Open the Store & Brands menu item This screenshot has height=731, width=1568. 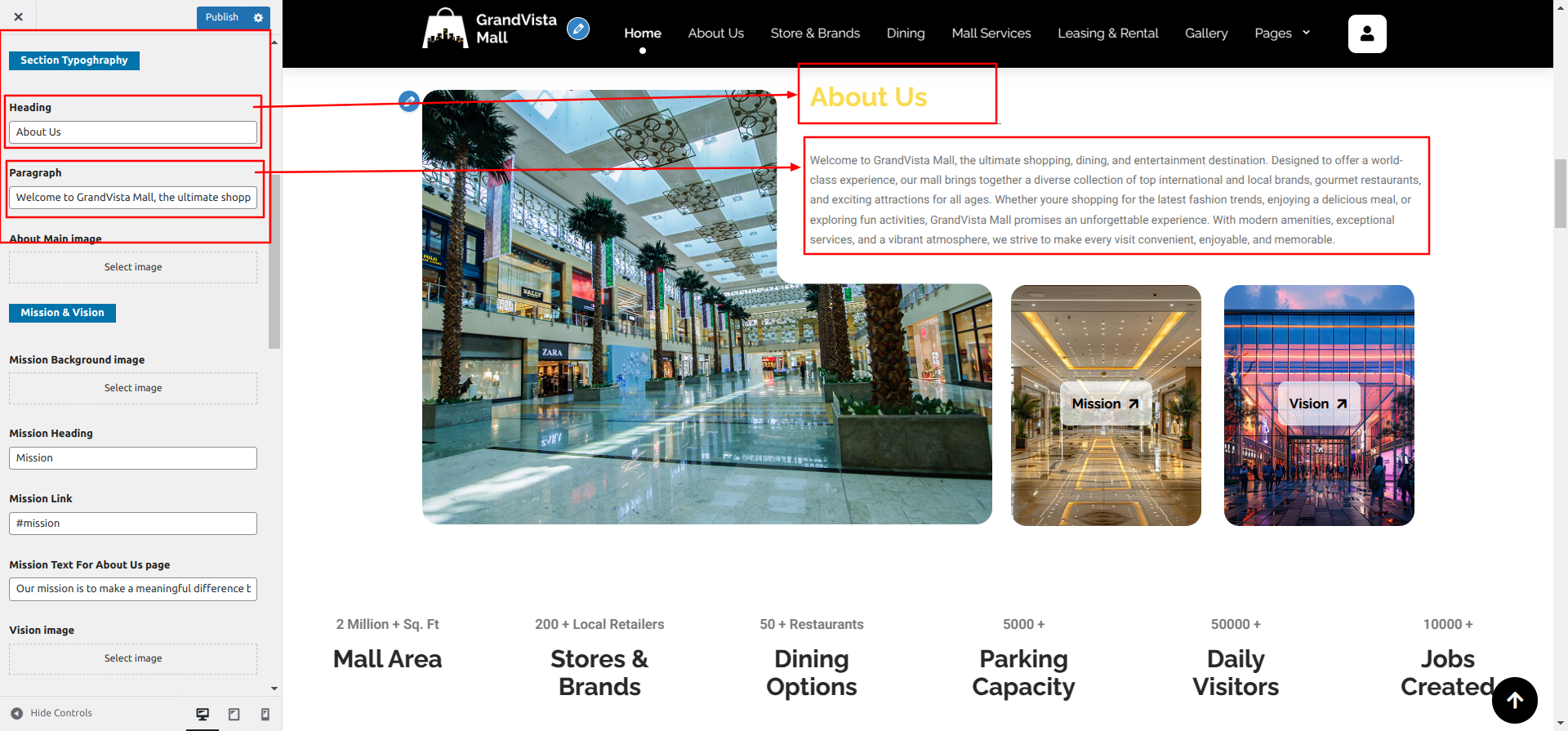(x=814, y=33)
